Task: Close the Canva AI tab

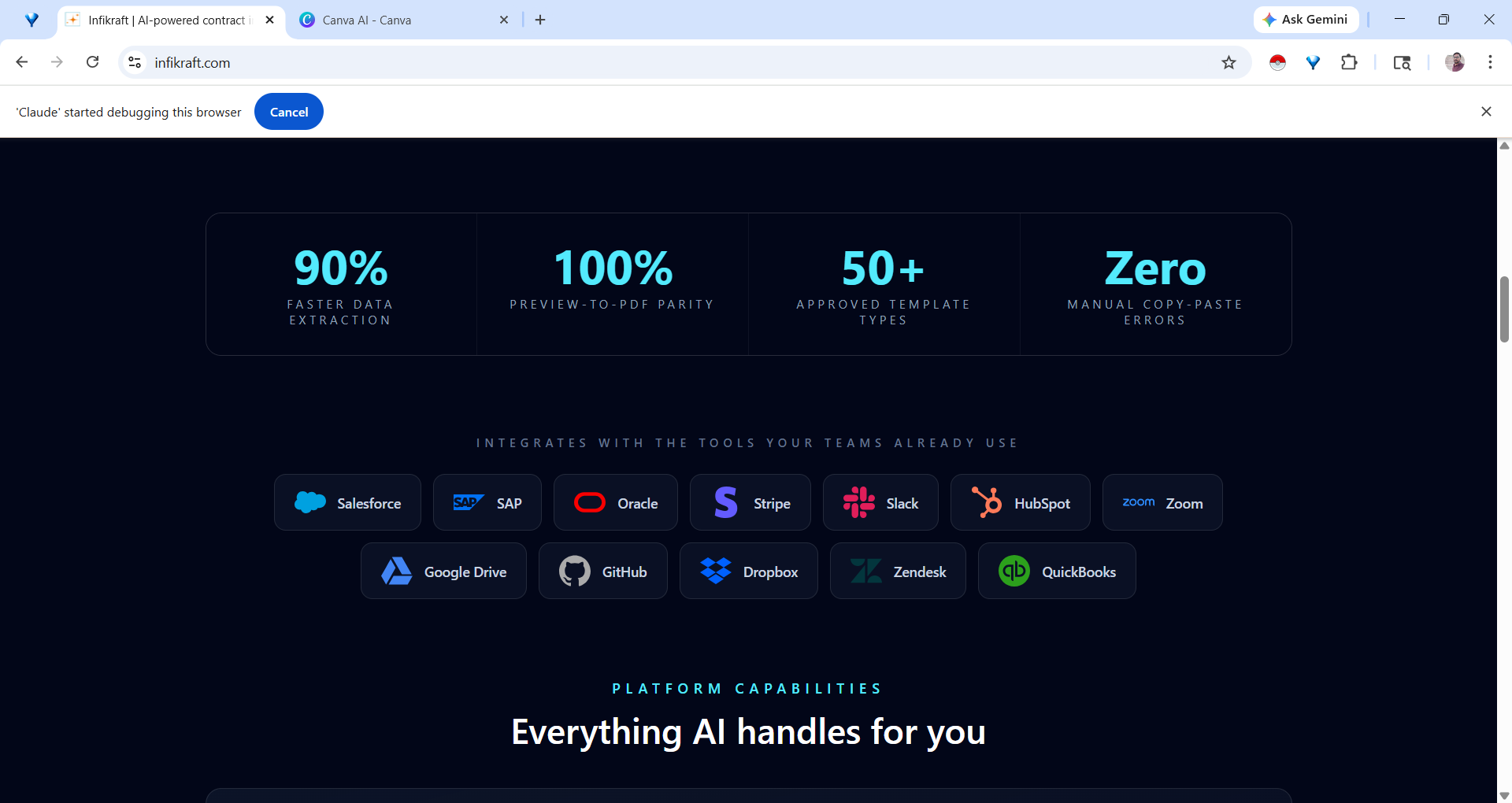Action: pos(504,20)
